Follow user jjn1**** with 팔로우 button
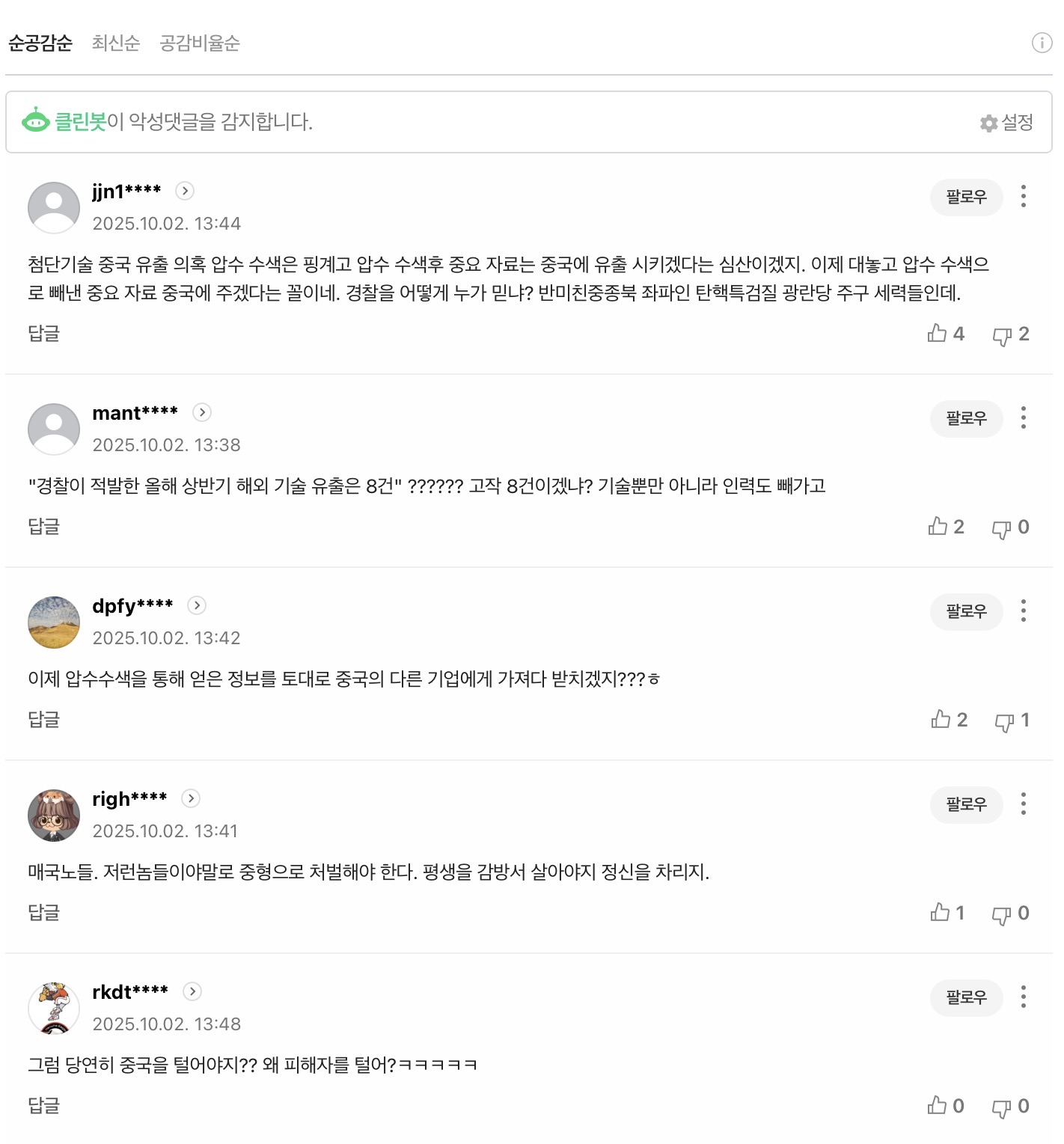Image resolution: width=1064 pixels, height=1144 pixels. click(x=966, y=197)
